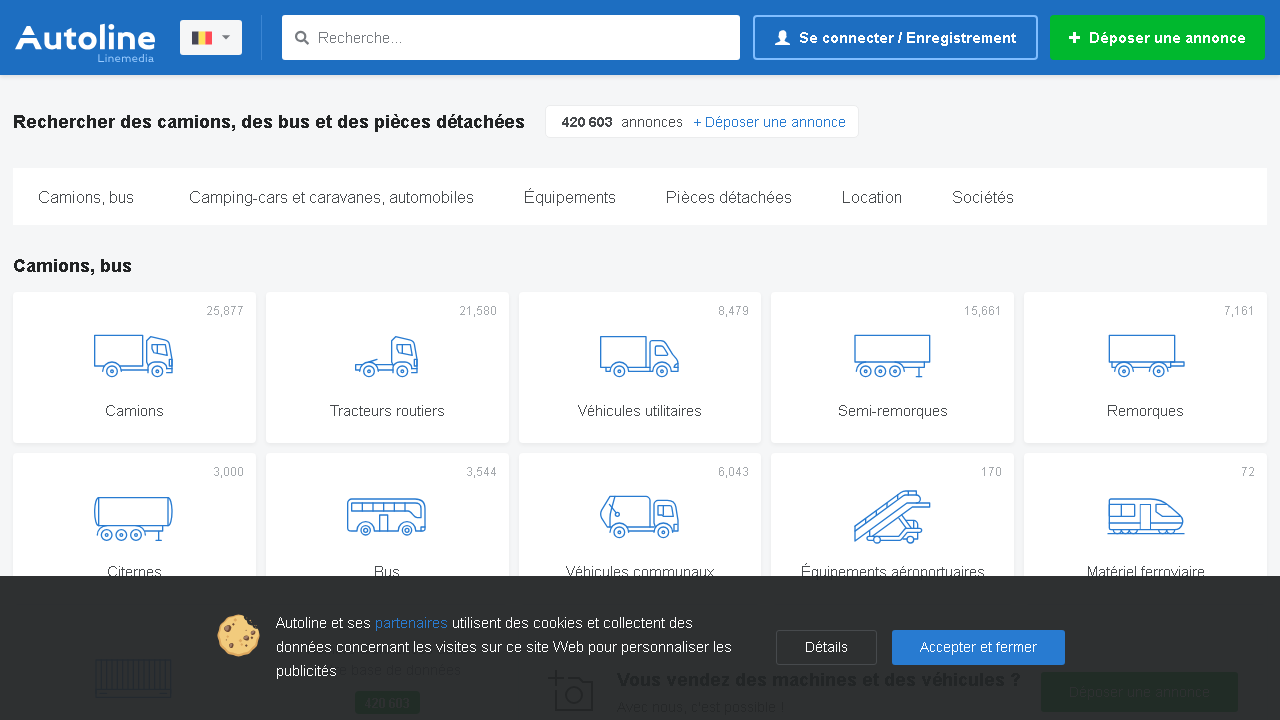Click the Tracteurs routiers label

(x=387, y=411)
